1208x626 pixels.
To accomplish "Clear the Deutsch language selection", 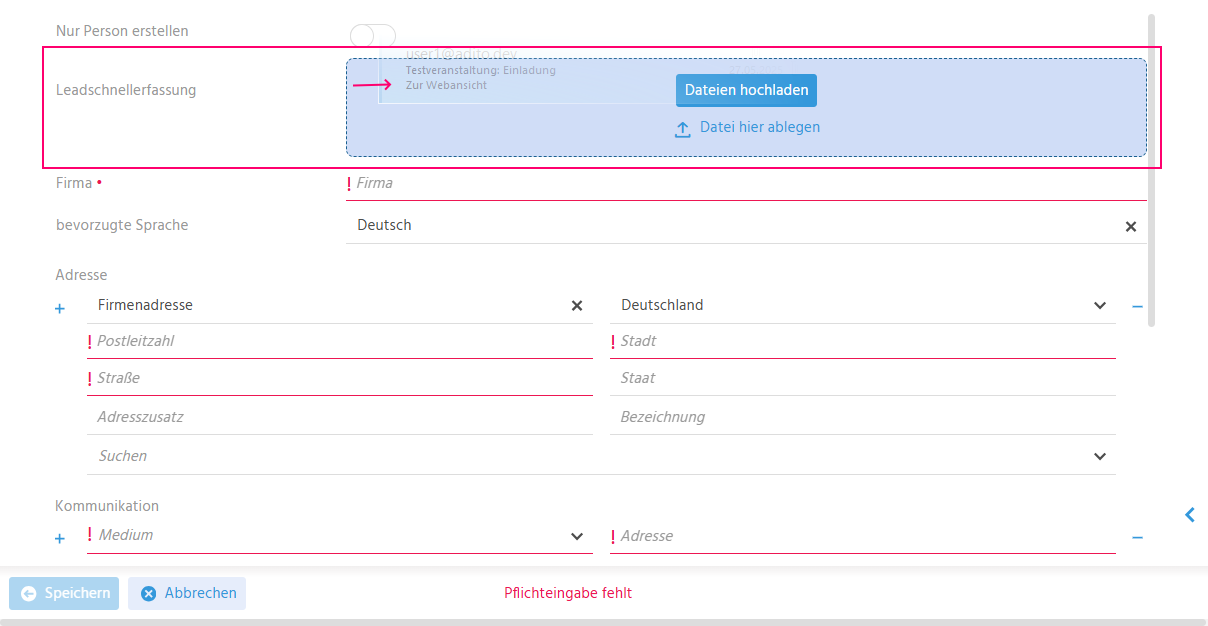I will pos(1131,226).
